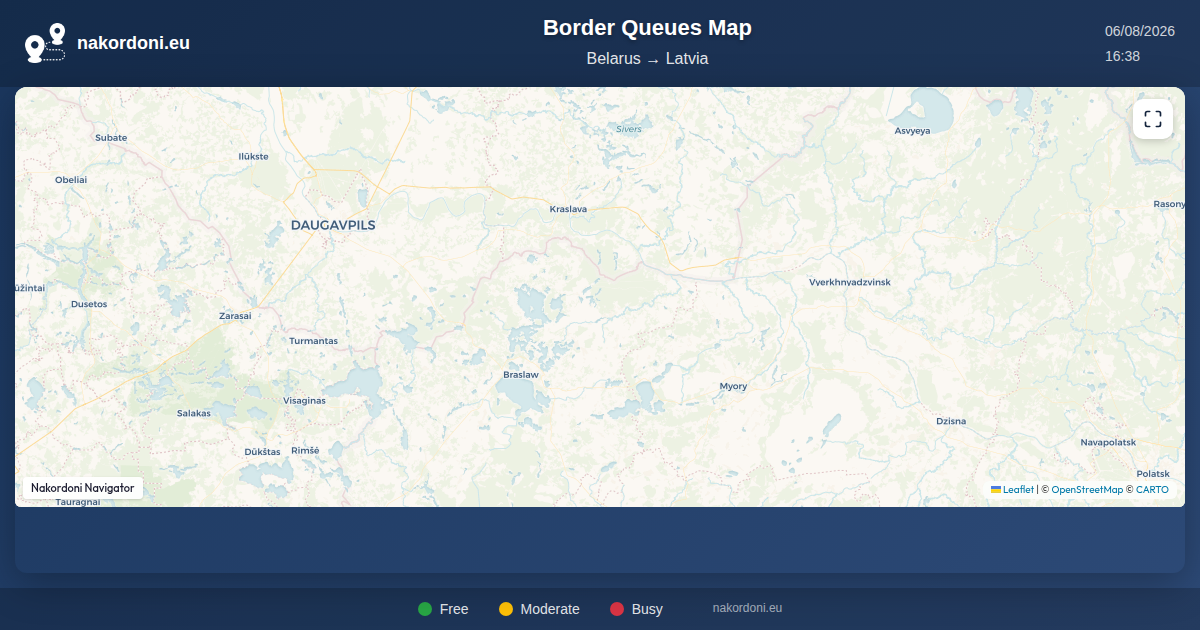Click the Sivers lake label on map

(x=629, y=129)
